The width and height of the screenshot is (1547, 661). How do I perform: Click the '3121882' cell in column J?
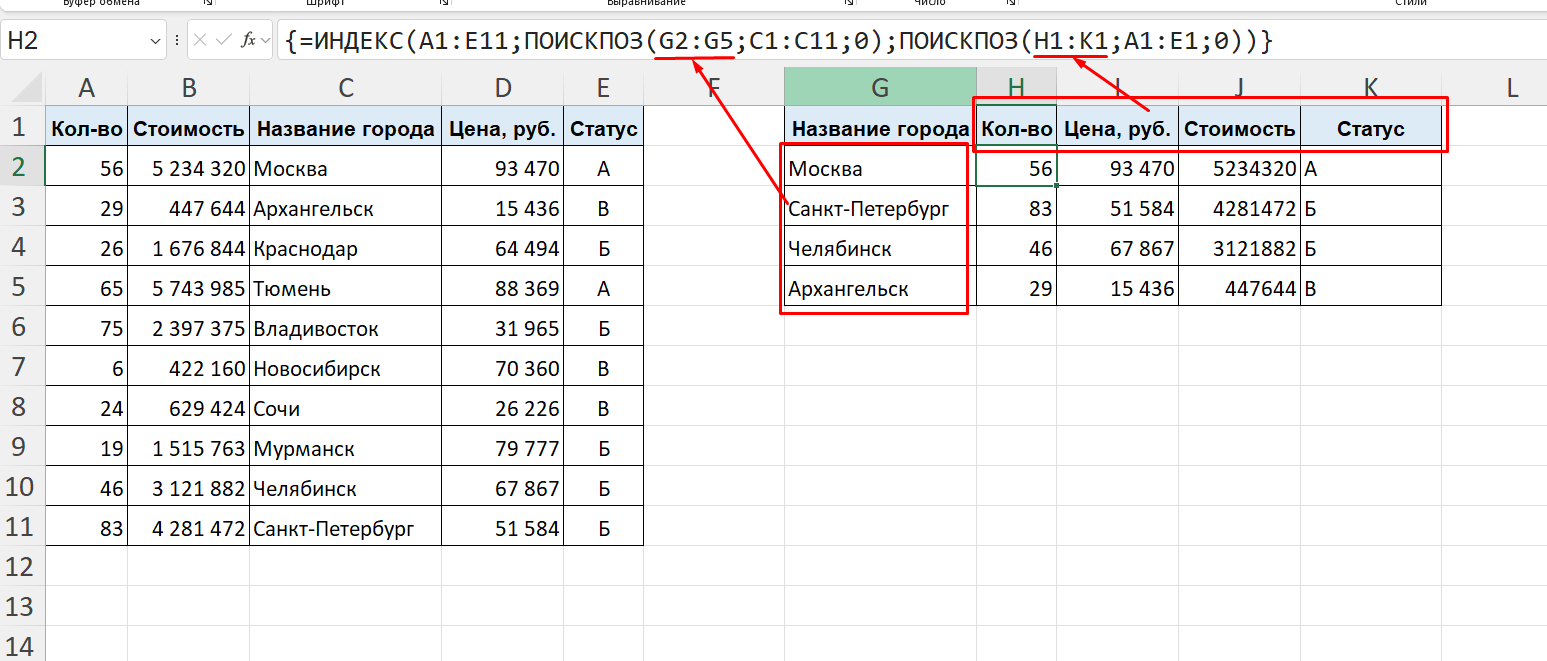click(1240, 248)
